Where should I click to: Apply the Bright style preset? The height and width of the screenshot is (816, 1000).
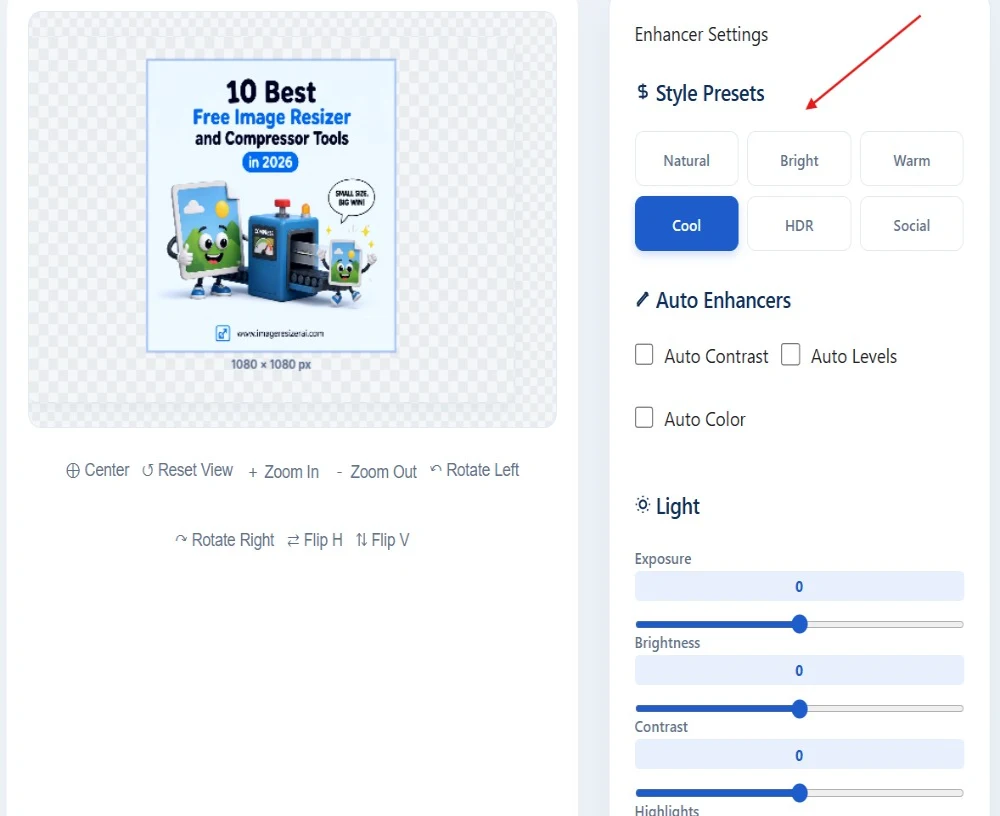tap(798, 159)
